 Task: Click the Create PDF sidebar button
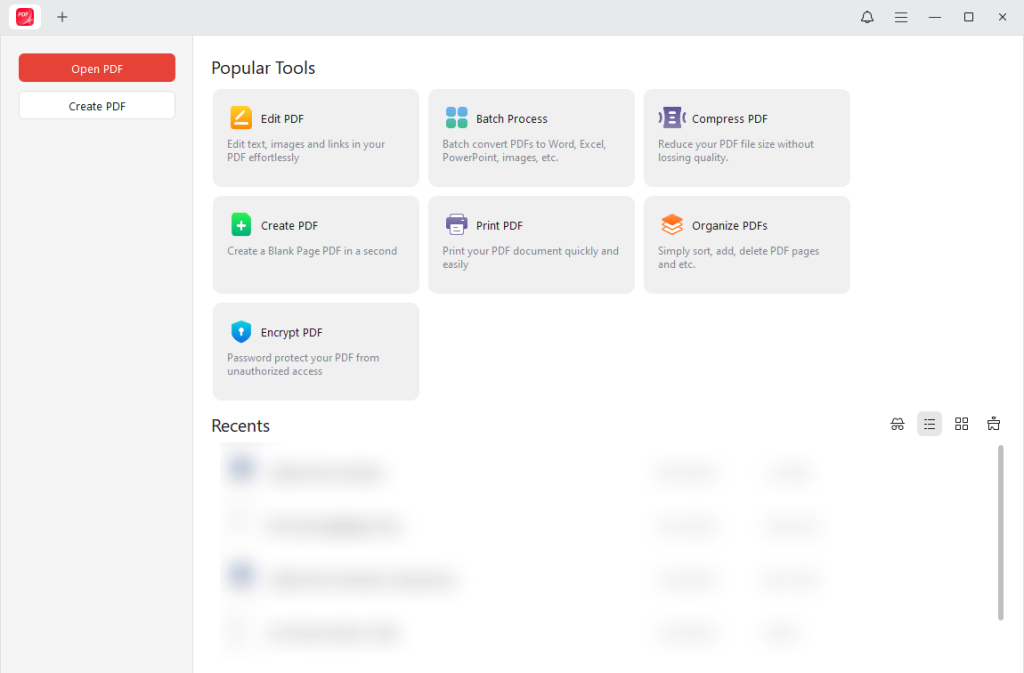click(x=96, y=104)
